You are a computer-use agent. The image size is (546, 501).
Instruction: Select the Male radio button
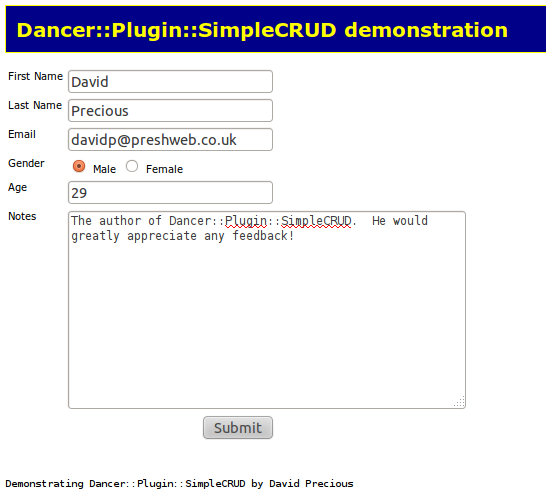[x=79, y=166]
